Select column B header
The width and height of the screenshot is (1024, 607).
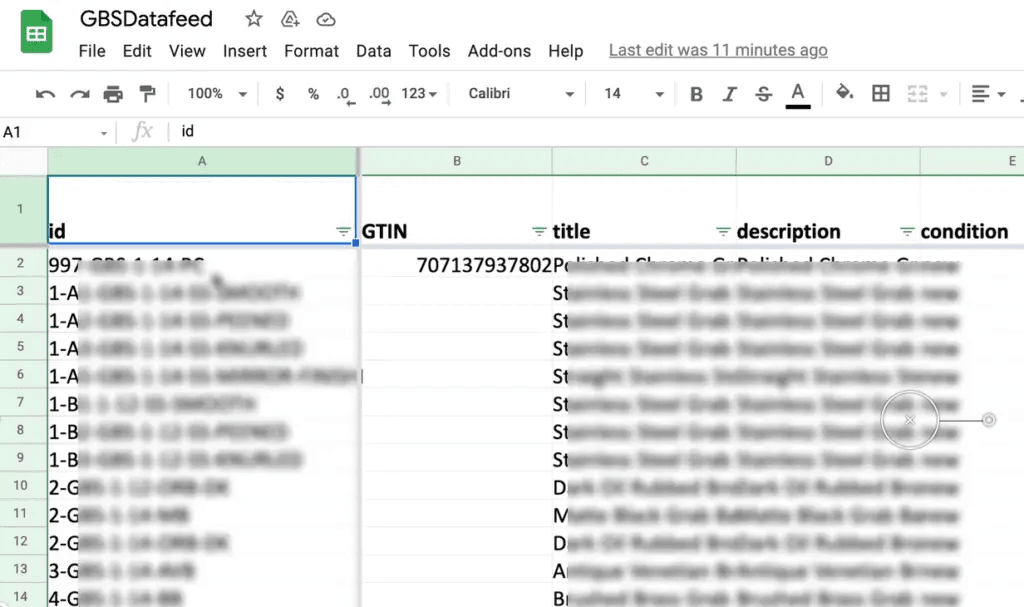click(456, 160)
